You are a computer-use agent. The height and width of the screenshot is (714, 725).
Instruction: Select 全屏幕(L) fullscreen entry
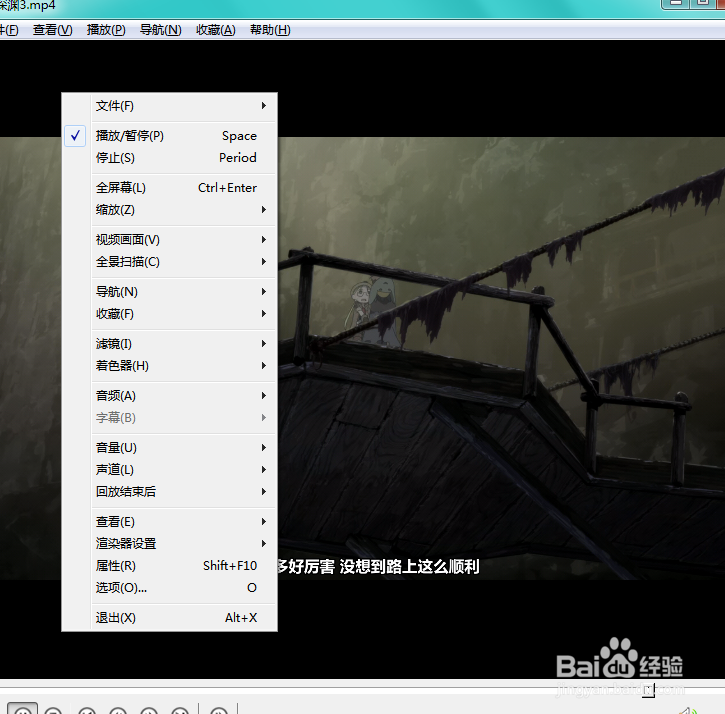pyautogui.click(x=169, y=188)
